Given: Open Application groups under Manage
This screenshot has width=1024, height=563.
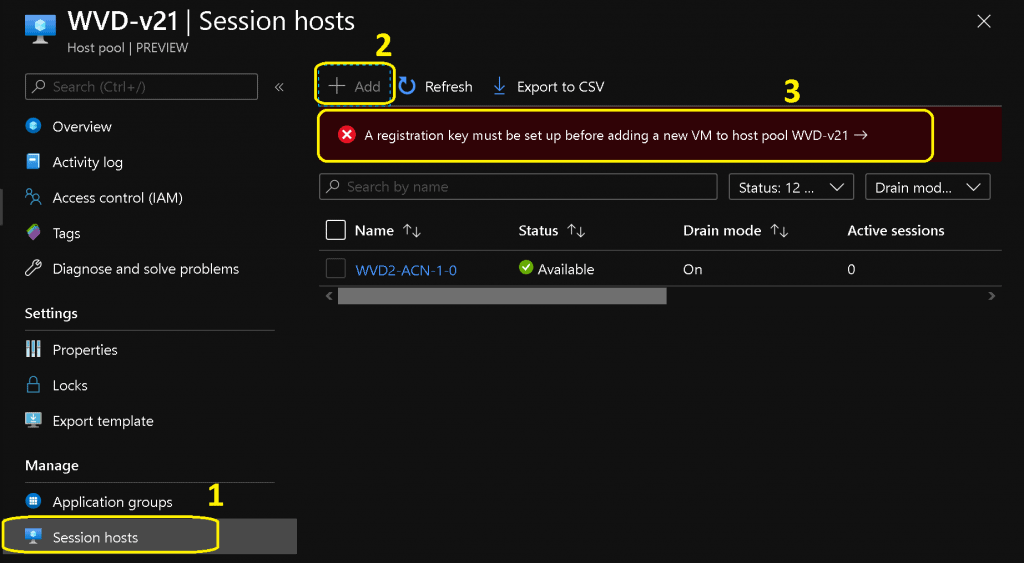Looking at the screenshot, I should coord(112,502).
